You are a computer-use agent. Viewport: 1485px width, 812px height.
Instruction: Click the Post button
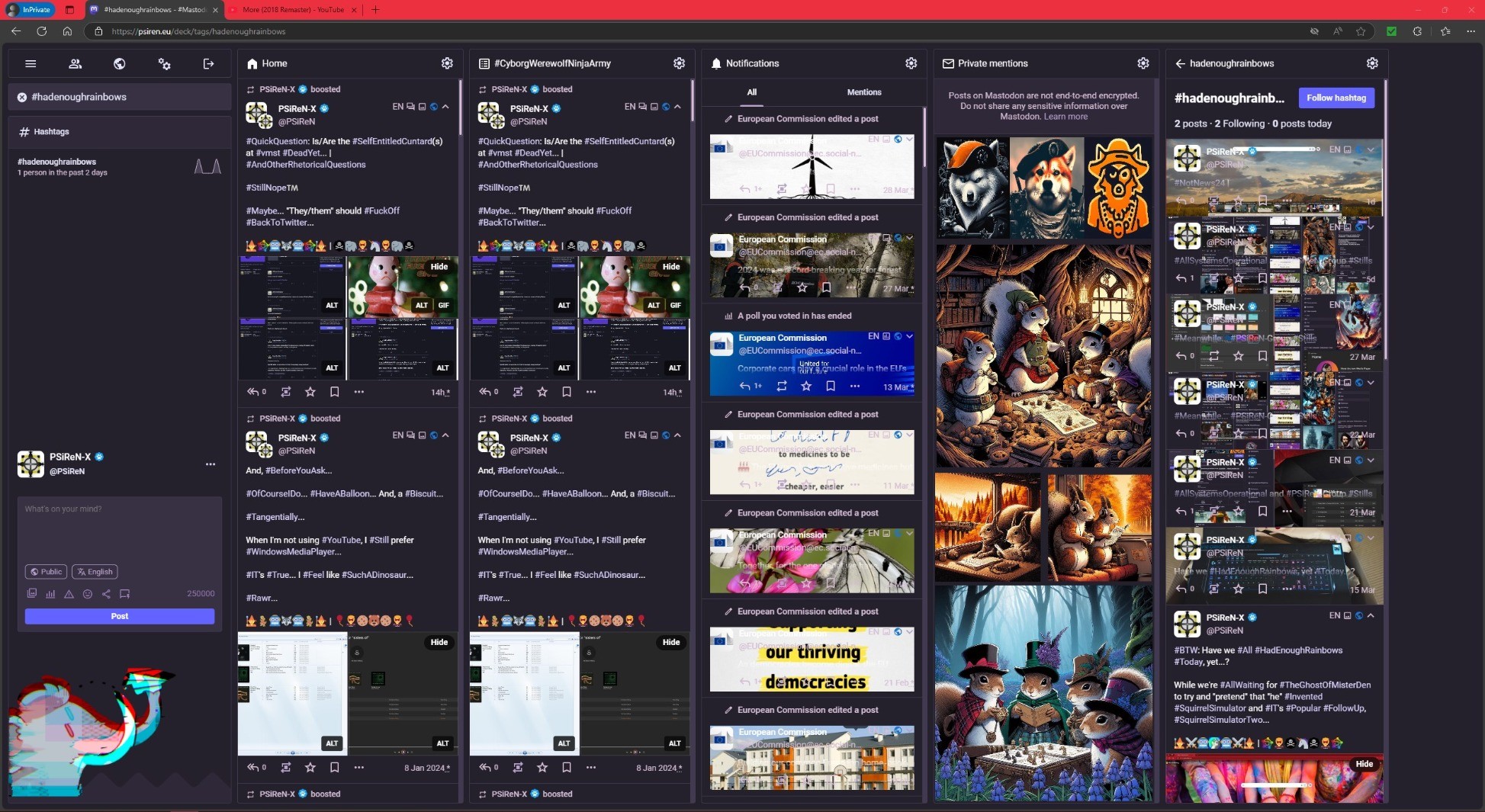pyautogui.click(x=120, y=616)
